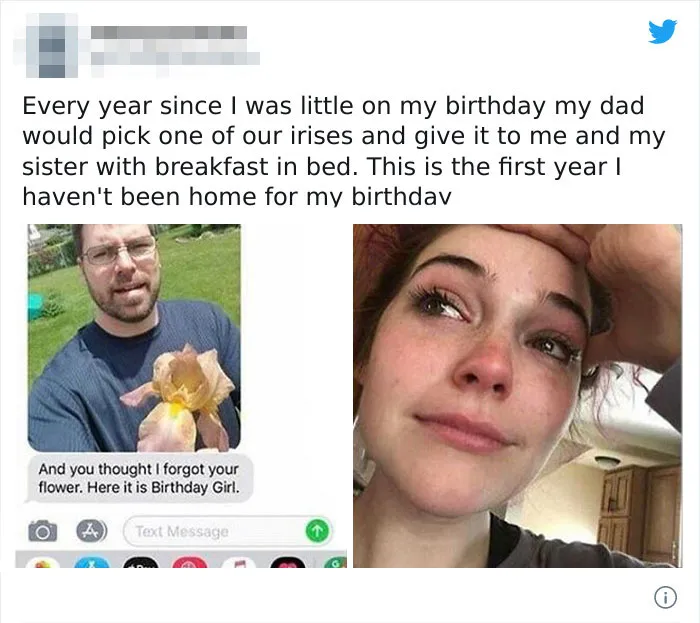Click the blue Twitter bird logo
Image resolution: width=700 pixels, height=623 pixels.
pyautogui.click(x=662, y=31)
